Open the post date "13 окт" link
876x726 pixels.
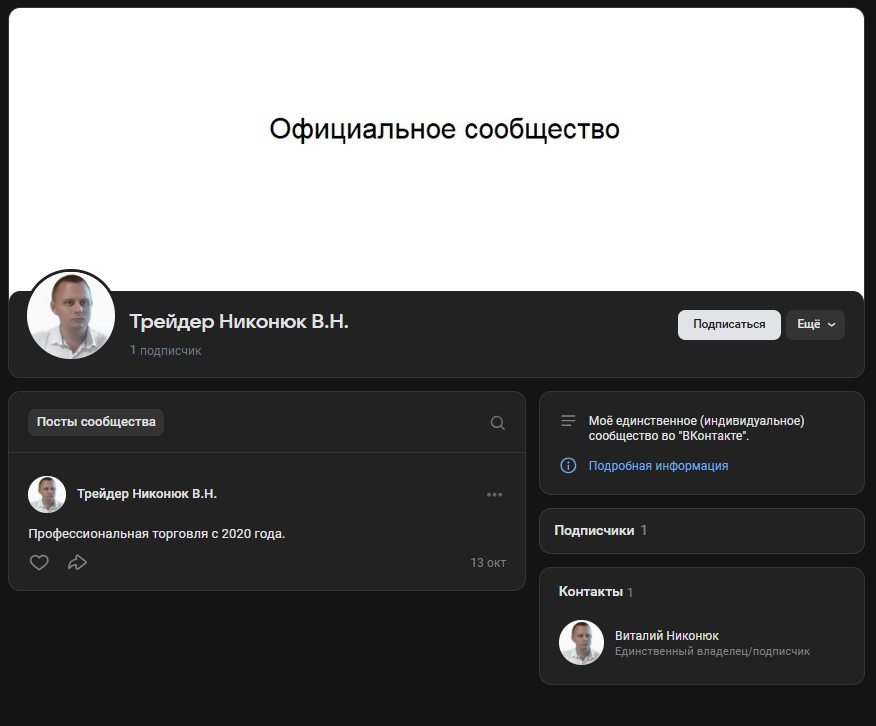point(488,563)
